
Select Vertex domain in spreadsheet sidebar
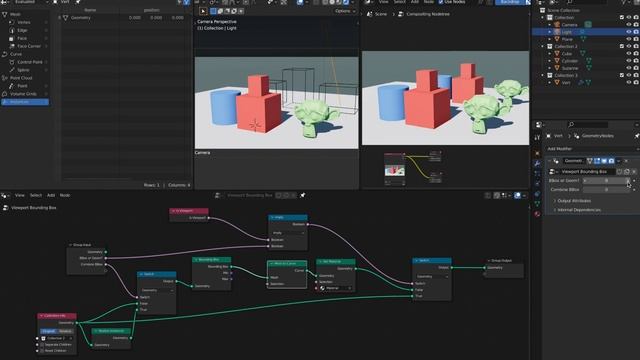point(24,22)
